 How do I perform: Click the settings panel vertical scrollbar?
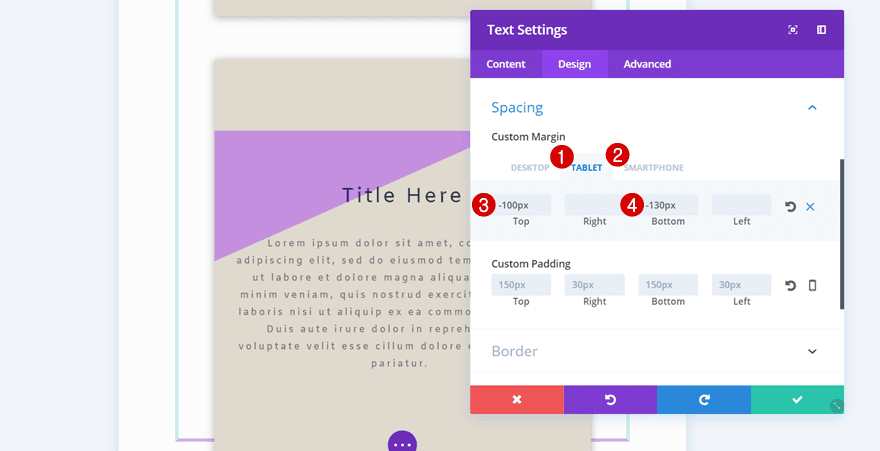pos(841,234)
